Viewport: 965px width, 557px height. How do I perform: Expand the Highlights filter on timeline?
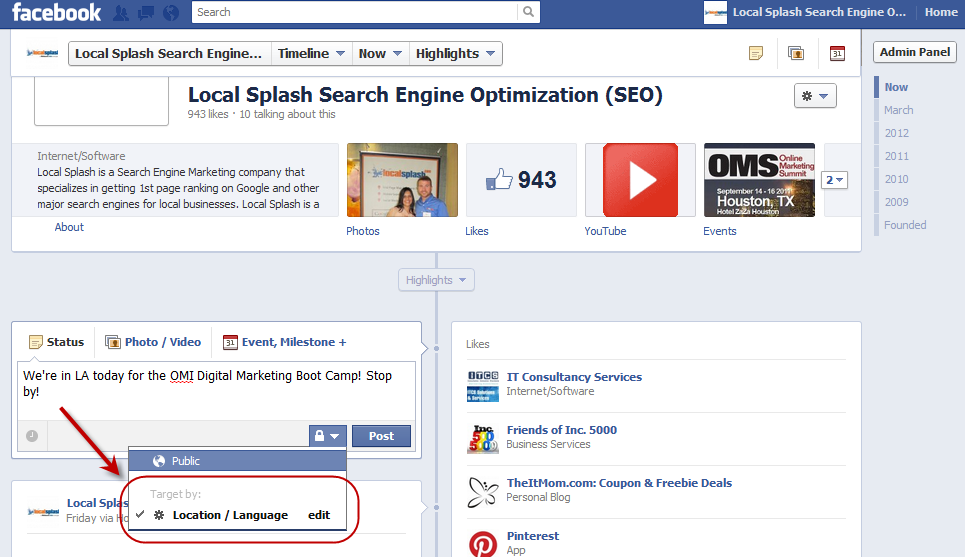click(436, 280)
